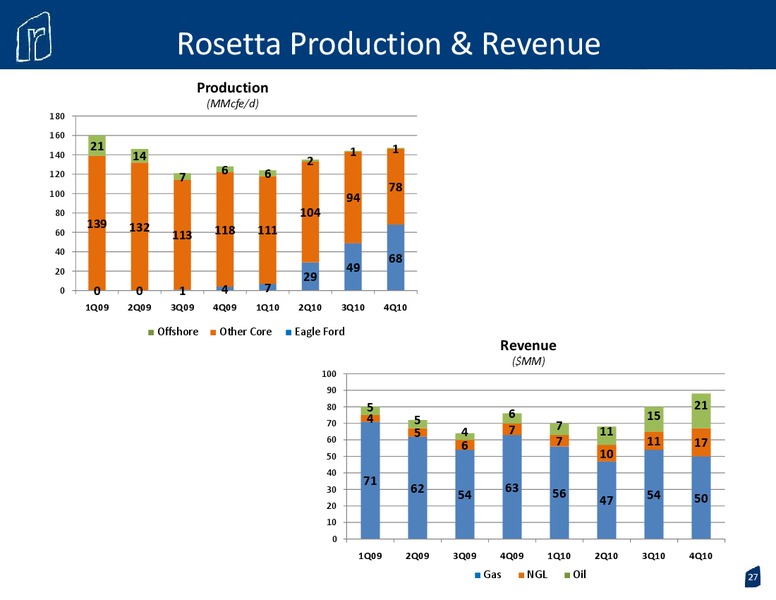
Task: Click the orange NGL legend swatch
Action: pos(521,575)
